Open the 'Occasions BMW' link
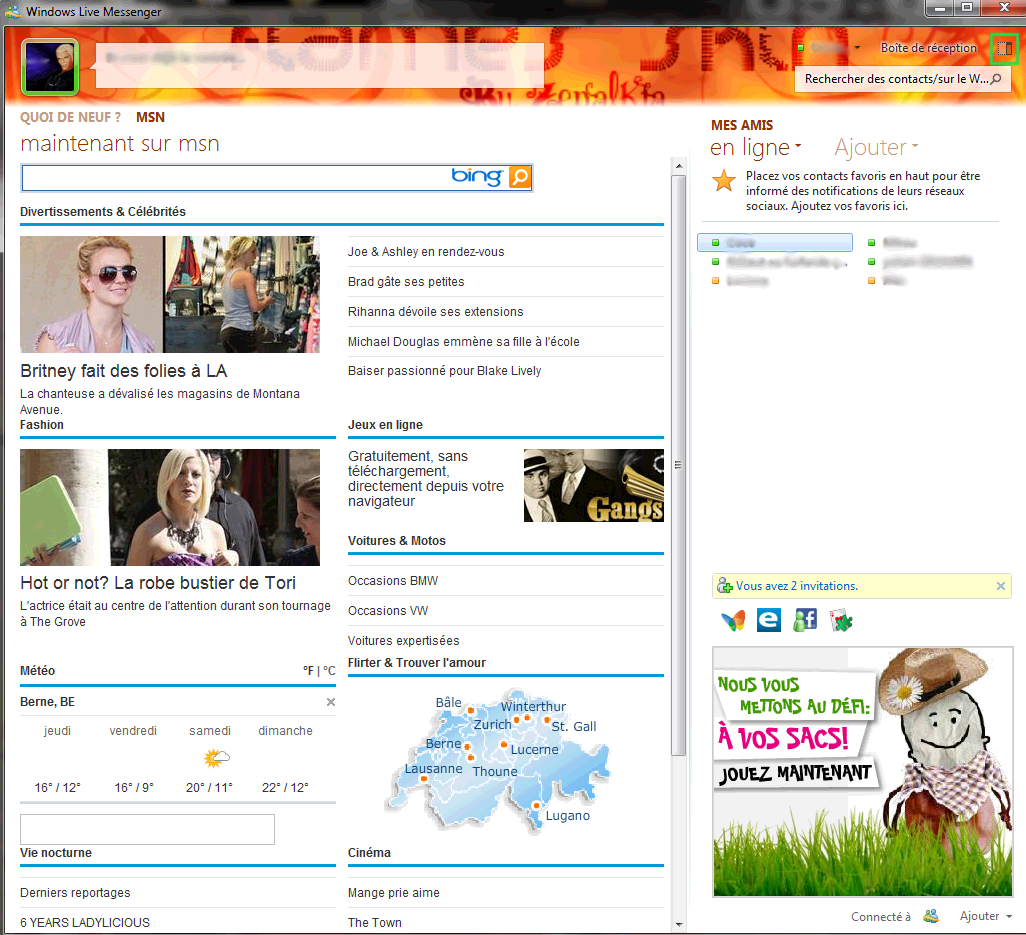 coord(393,581)
